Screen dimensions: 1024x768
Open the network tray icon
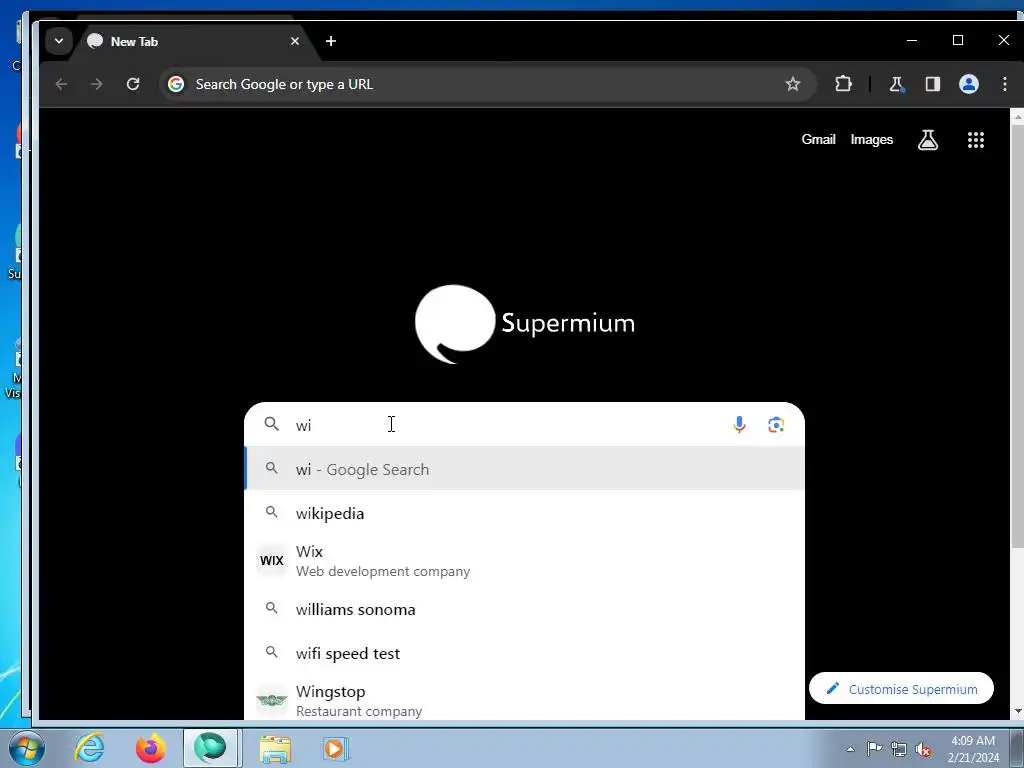pos(899,749)
